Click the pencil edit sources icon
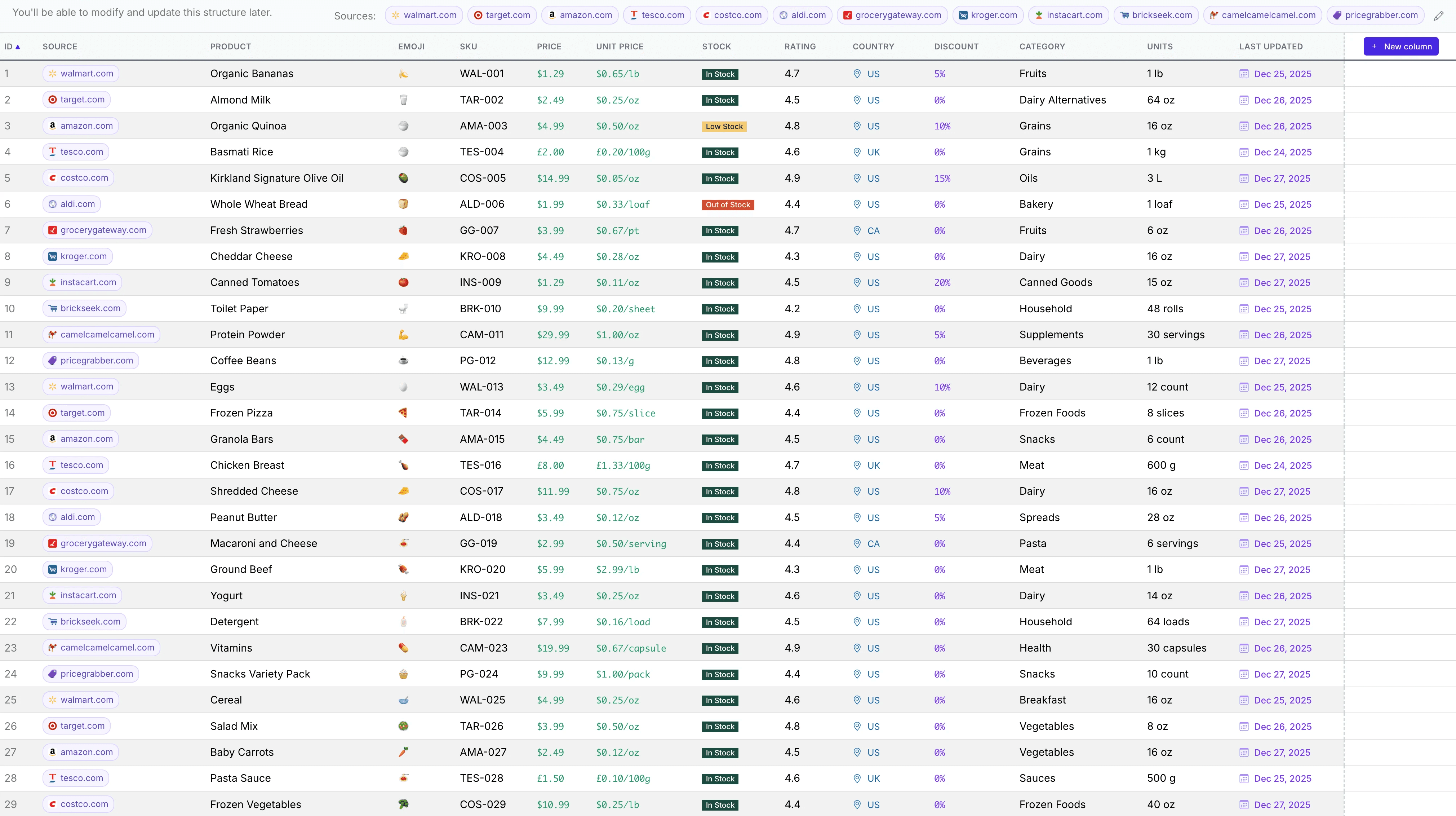 1438,16
